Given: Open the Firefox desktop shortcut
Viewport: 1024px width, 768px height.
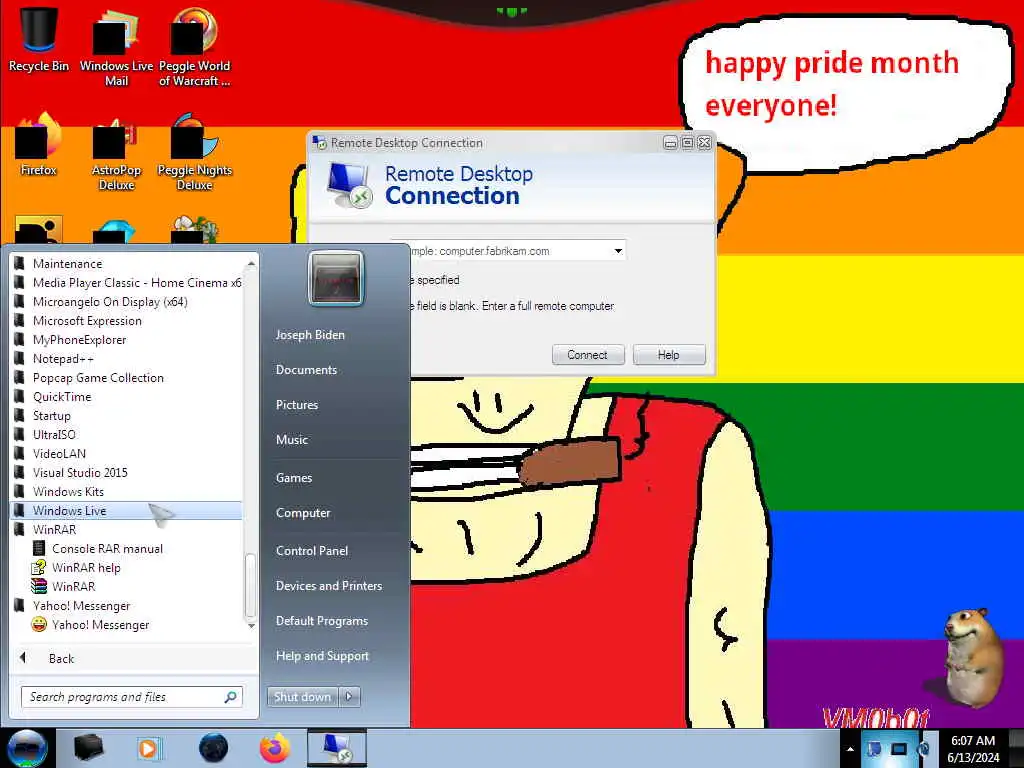Looking at the screenshot, I should pos(39,145).
